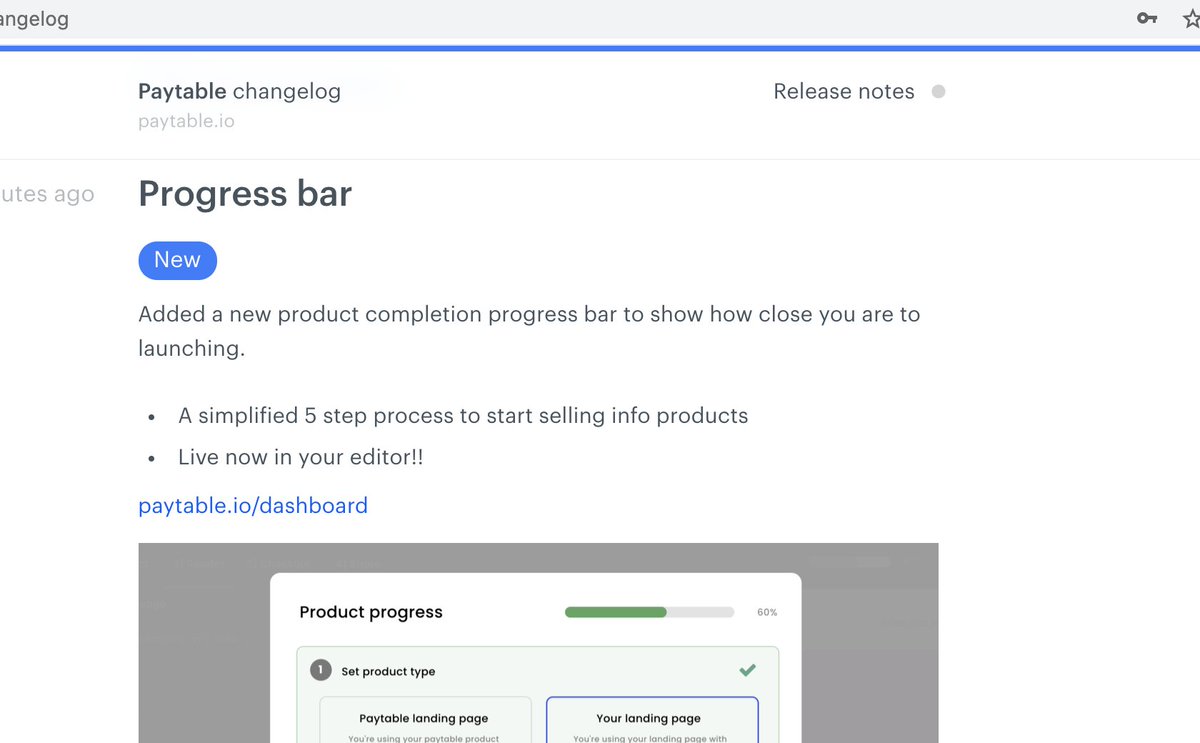Open the Product progress screenshot image

pos(538,643)
